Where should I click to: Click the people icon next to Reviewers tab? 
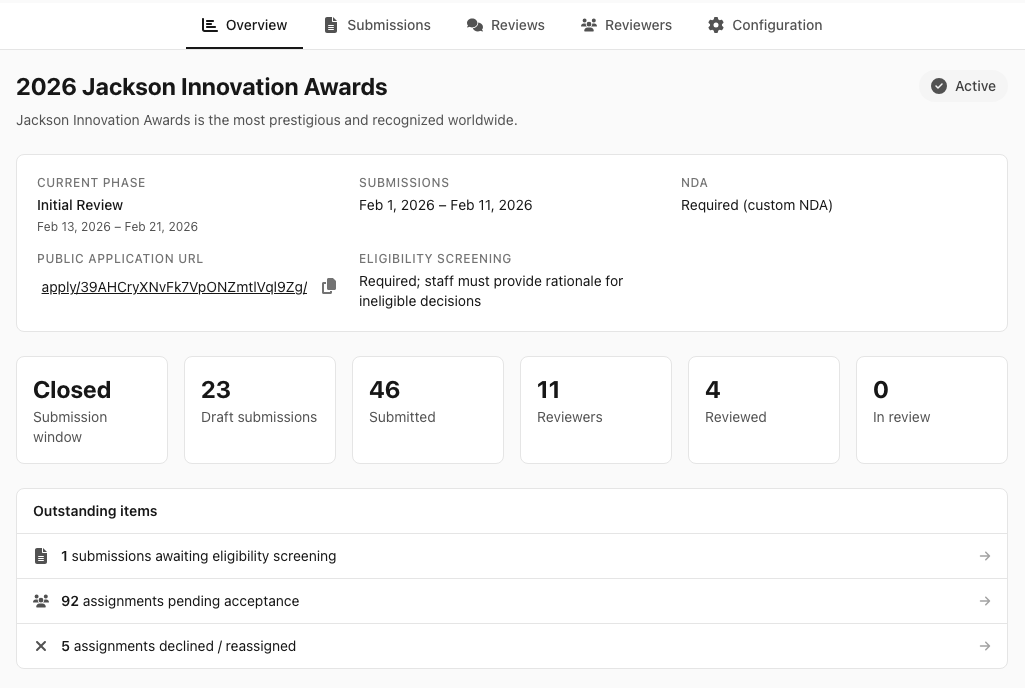(588, 24)
